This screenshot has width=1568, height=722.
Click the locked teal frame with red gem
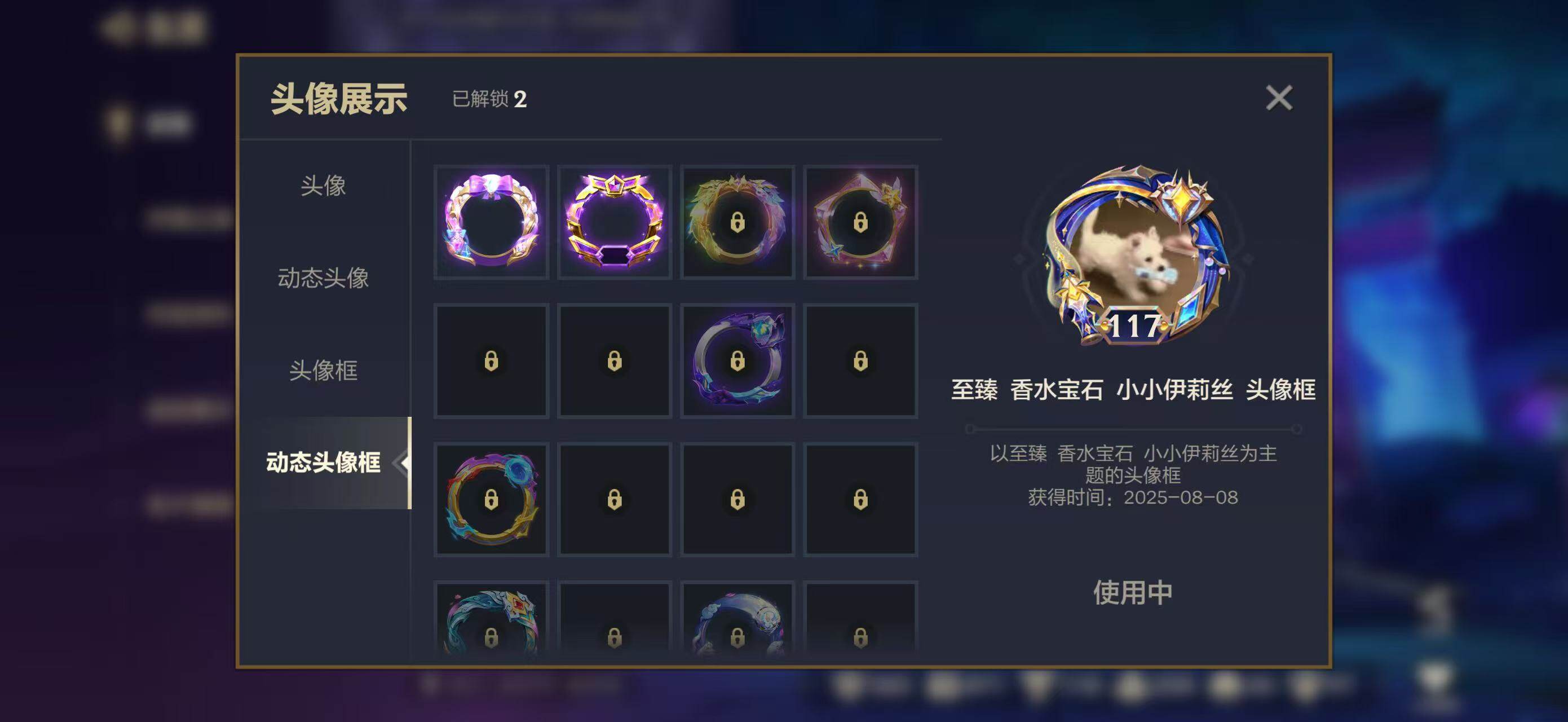click(491, 621)
